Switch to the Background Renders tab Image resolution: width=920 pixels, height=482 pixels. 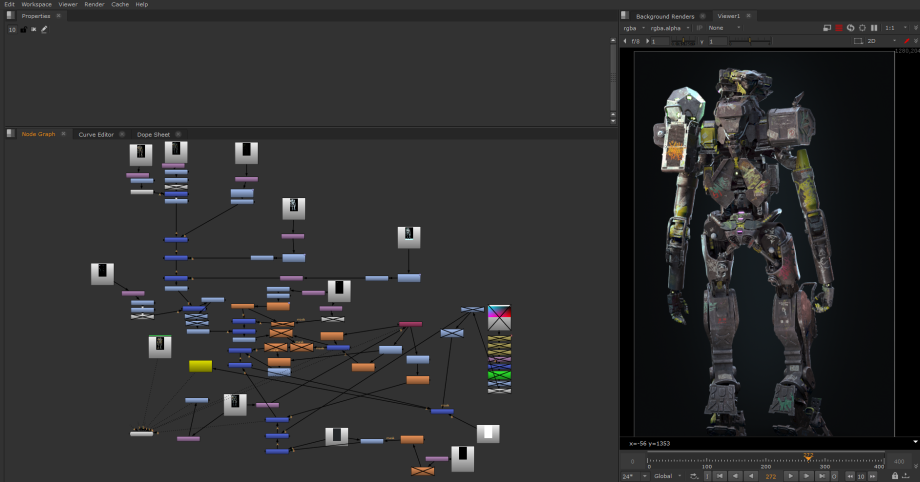665,16
